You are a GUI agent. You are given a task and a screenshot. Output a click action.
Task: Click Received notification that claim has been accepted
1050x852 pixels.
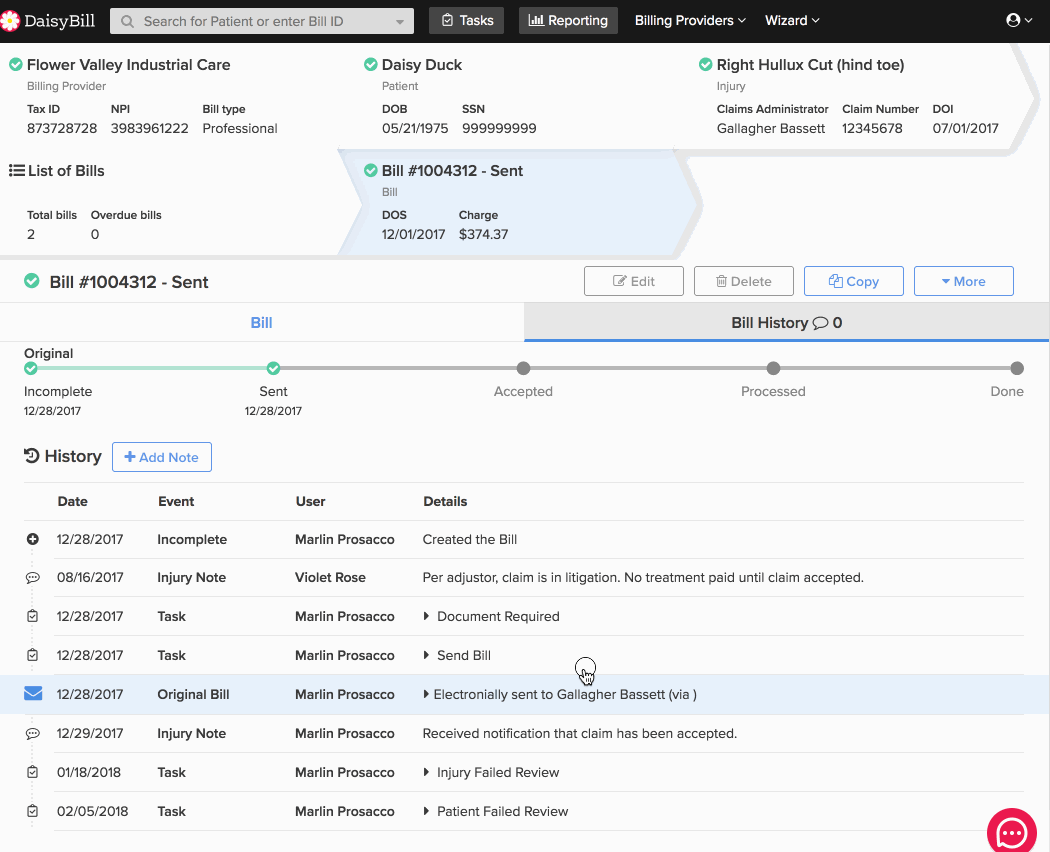(580, 733)
